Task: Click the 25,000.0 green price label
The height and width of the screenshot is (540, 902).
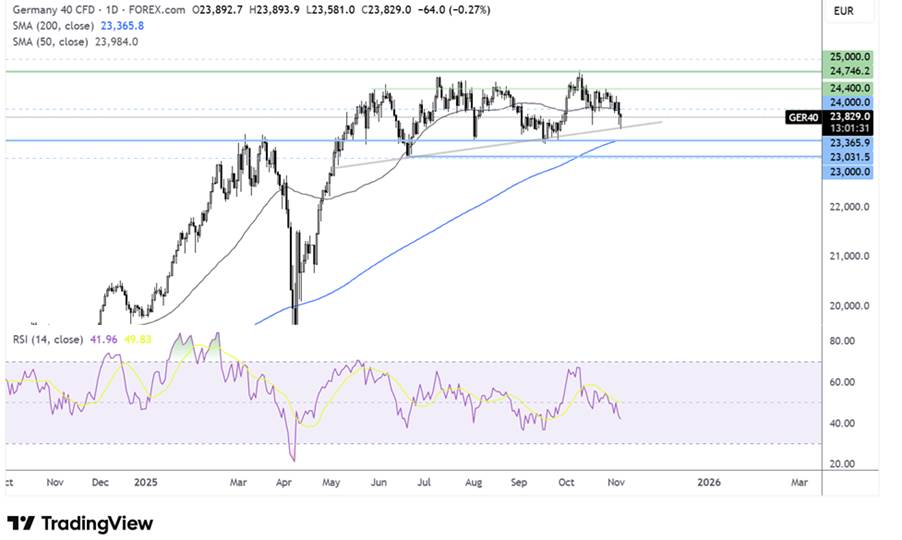Action: pyautogui.click(x=846, y=57)
